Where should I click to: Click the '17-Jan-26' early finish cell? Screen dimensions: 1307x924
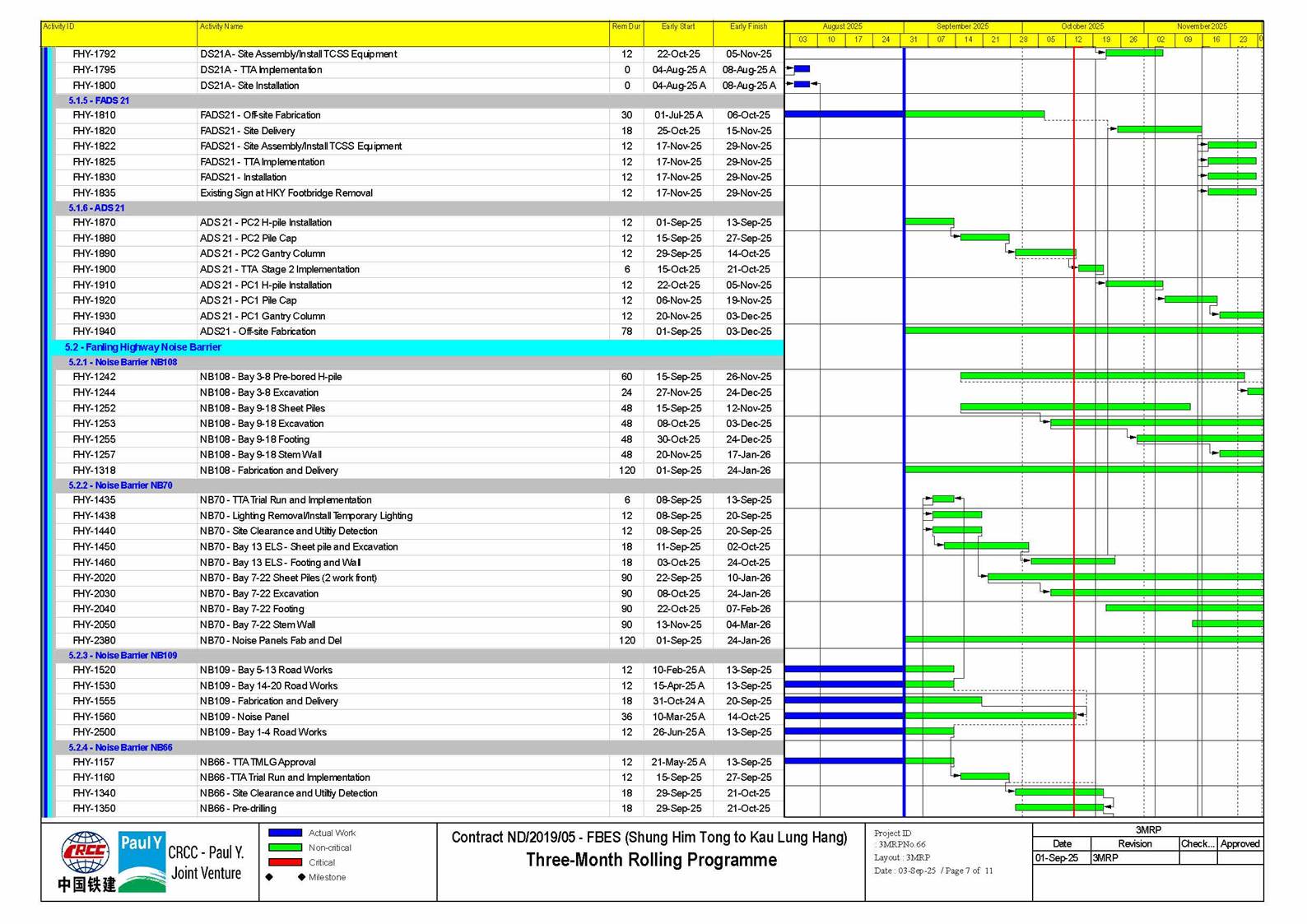tap(749, 454)
